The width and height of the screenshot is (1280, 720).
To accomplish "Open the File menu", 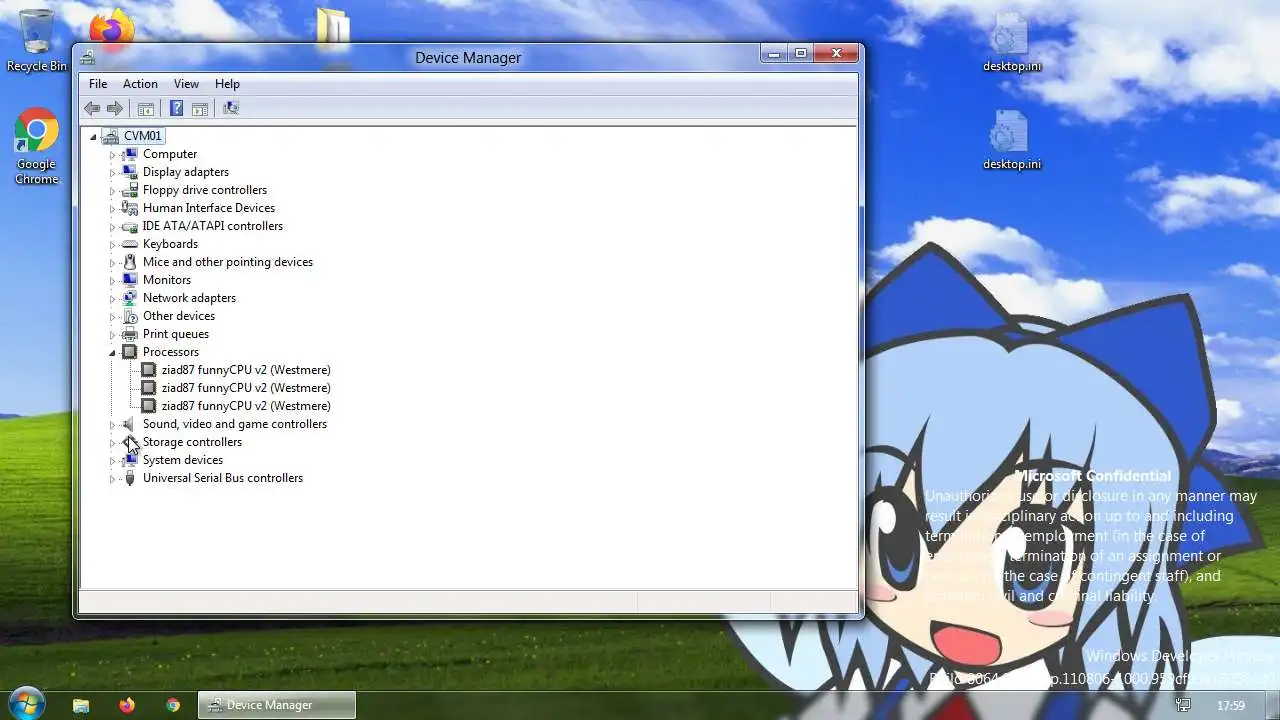I will click(97, 84).
